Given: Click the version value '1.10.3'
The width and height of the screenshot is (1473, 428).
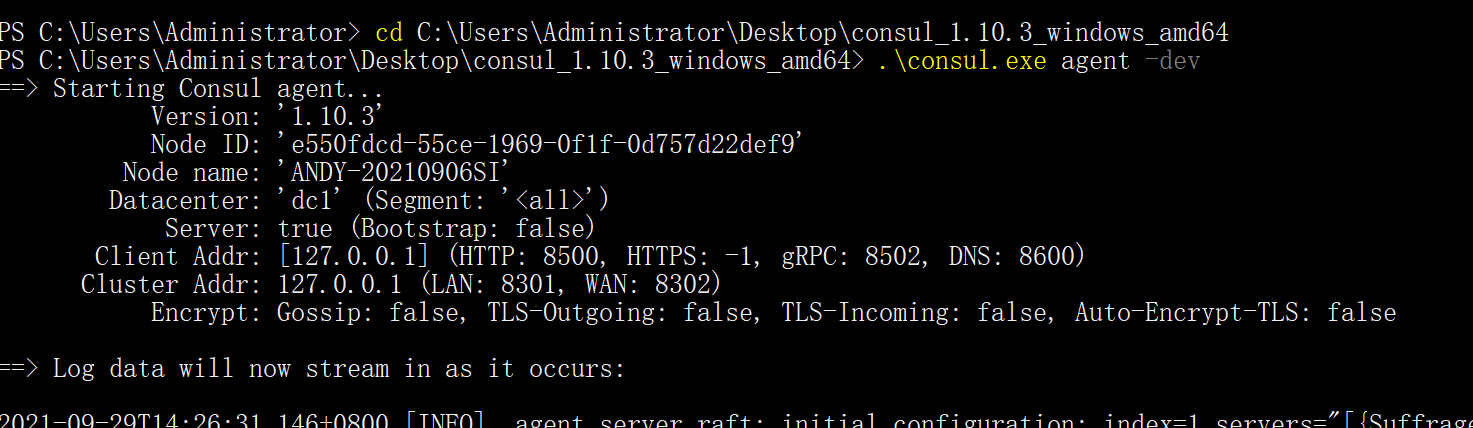Looking at the screenshot, I should point(332,117).
